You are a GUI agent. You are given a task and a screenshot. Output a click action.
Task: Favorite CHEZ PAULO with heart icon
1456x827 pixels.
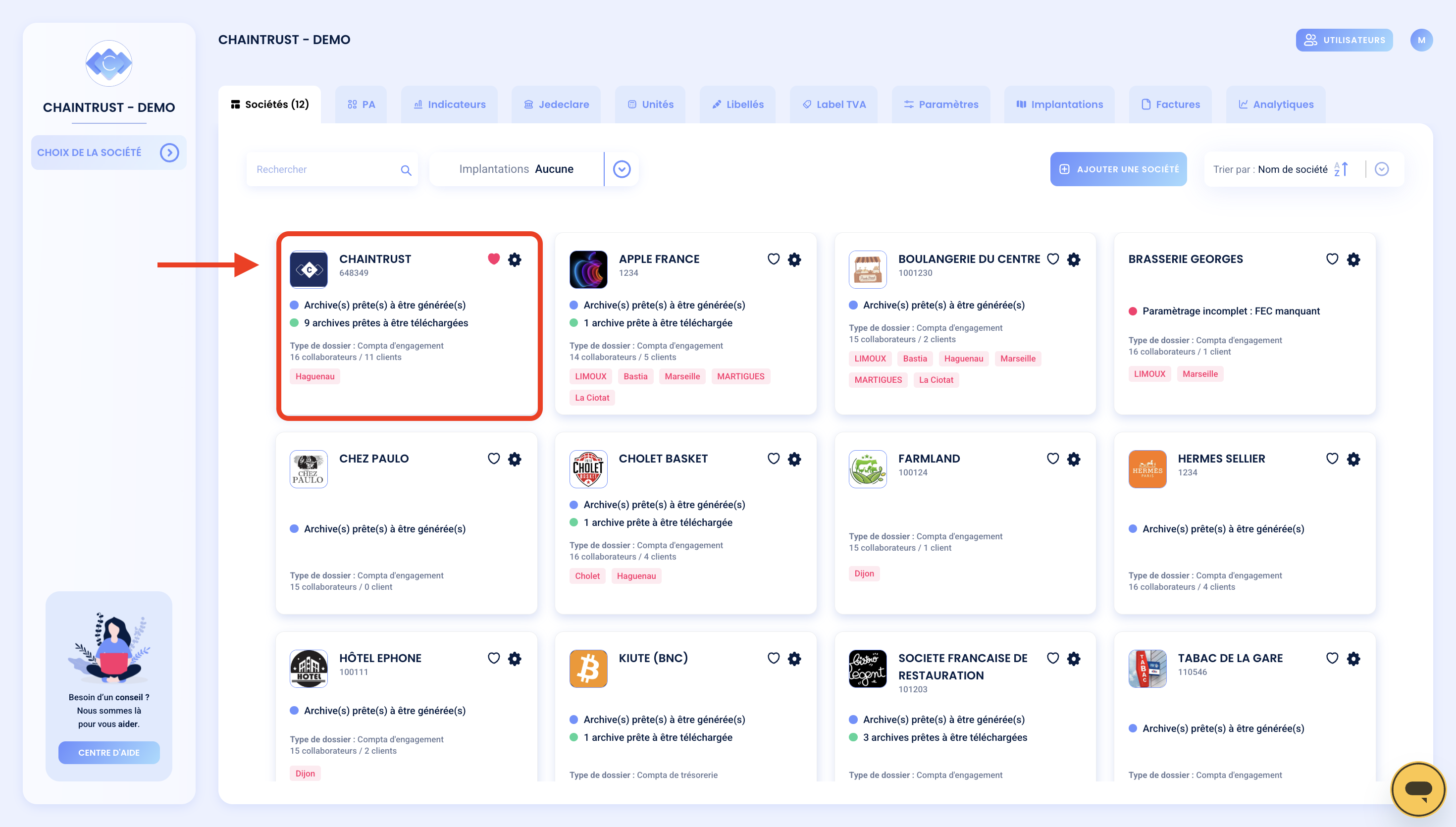tap(493, 459)
